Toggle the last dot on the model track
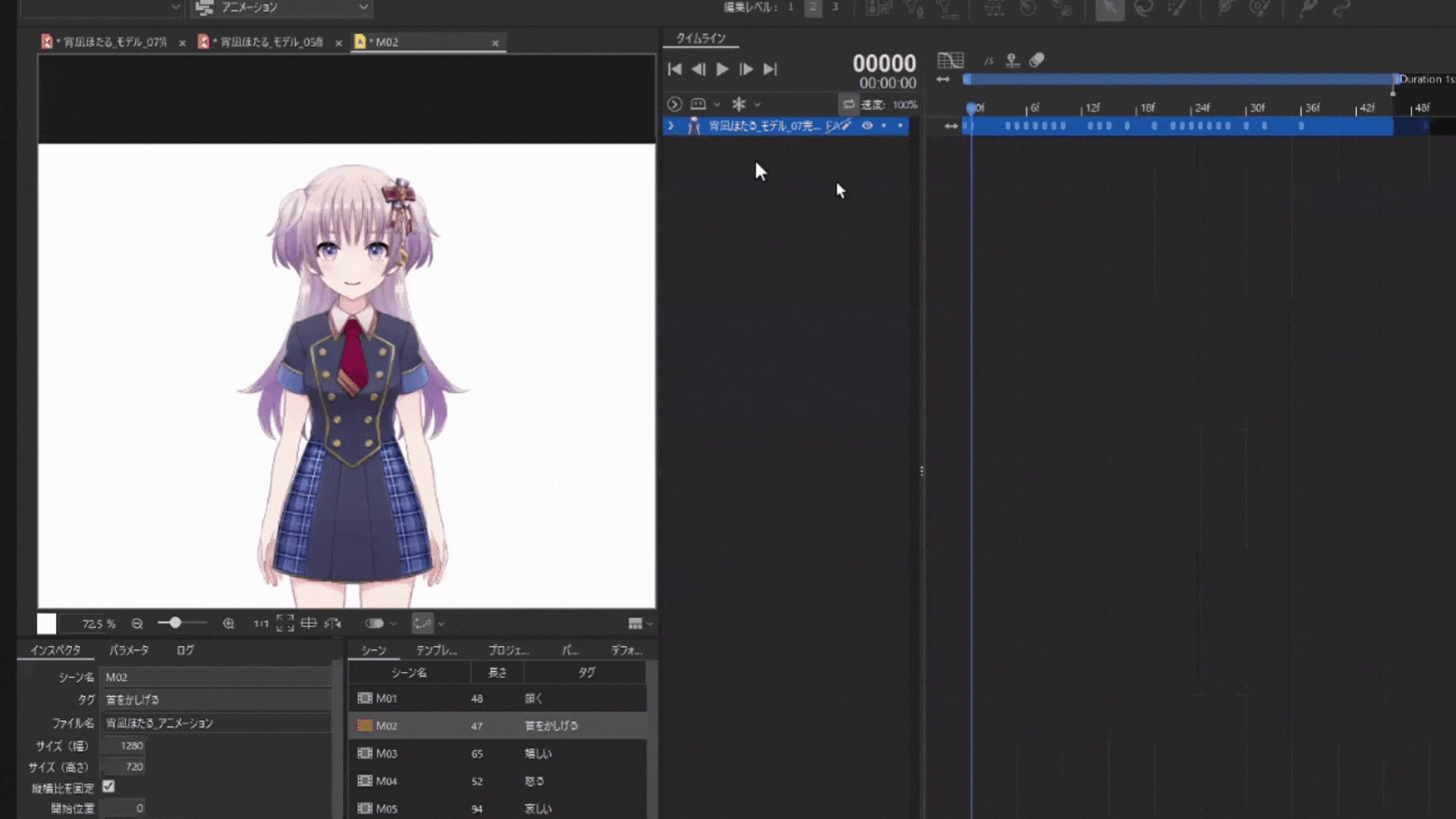Viewport: 1456px width, 819px height. (900, 126)
